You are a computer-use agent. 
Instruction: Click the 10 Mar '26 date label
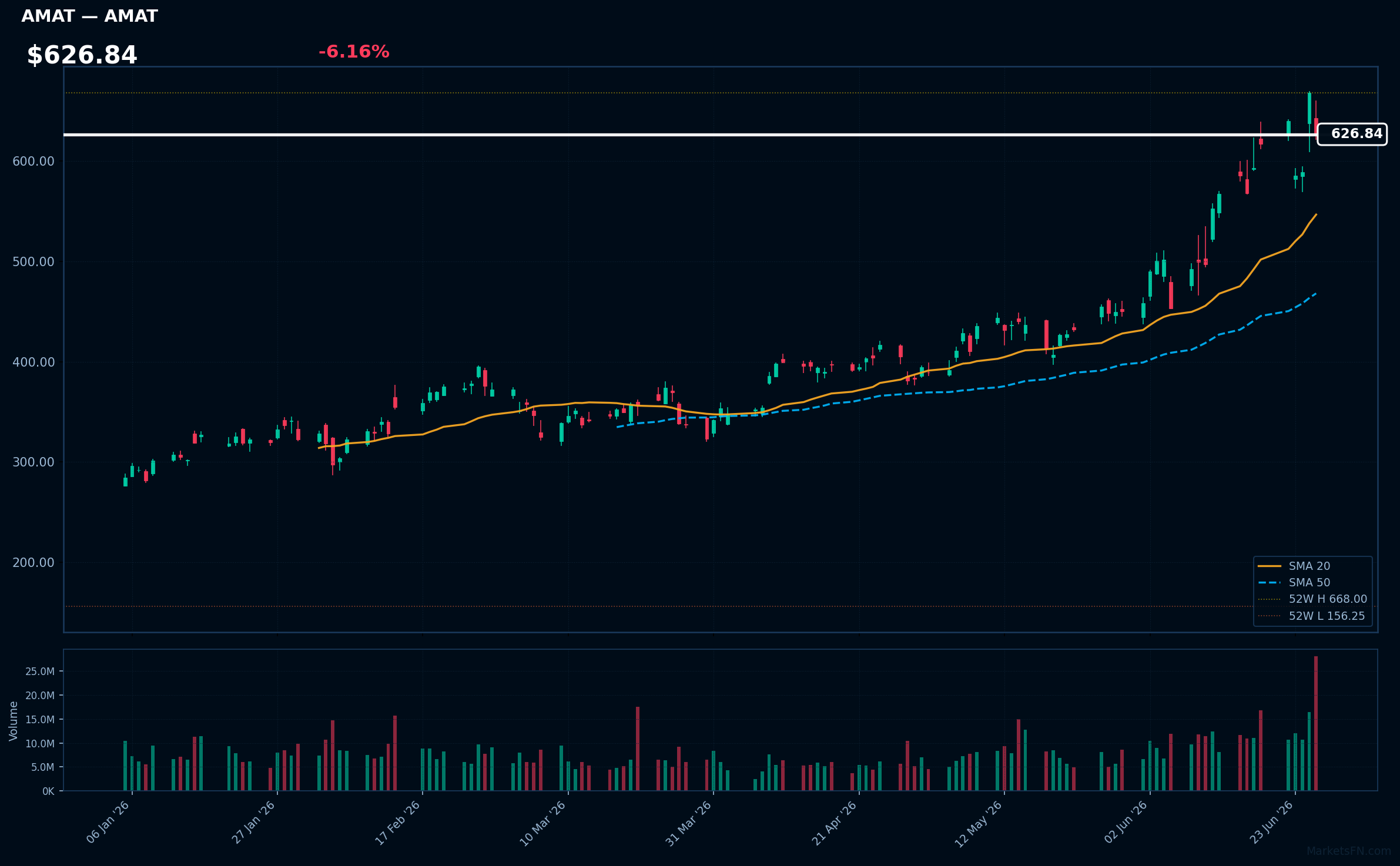click(544, 823)
